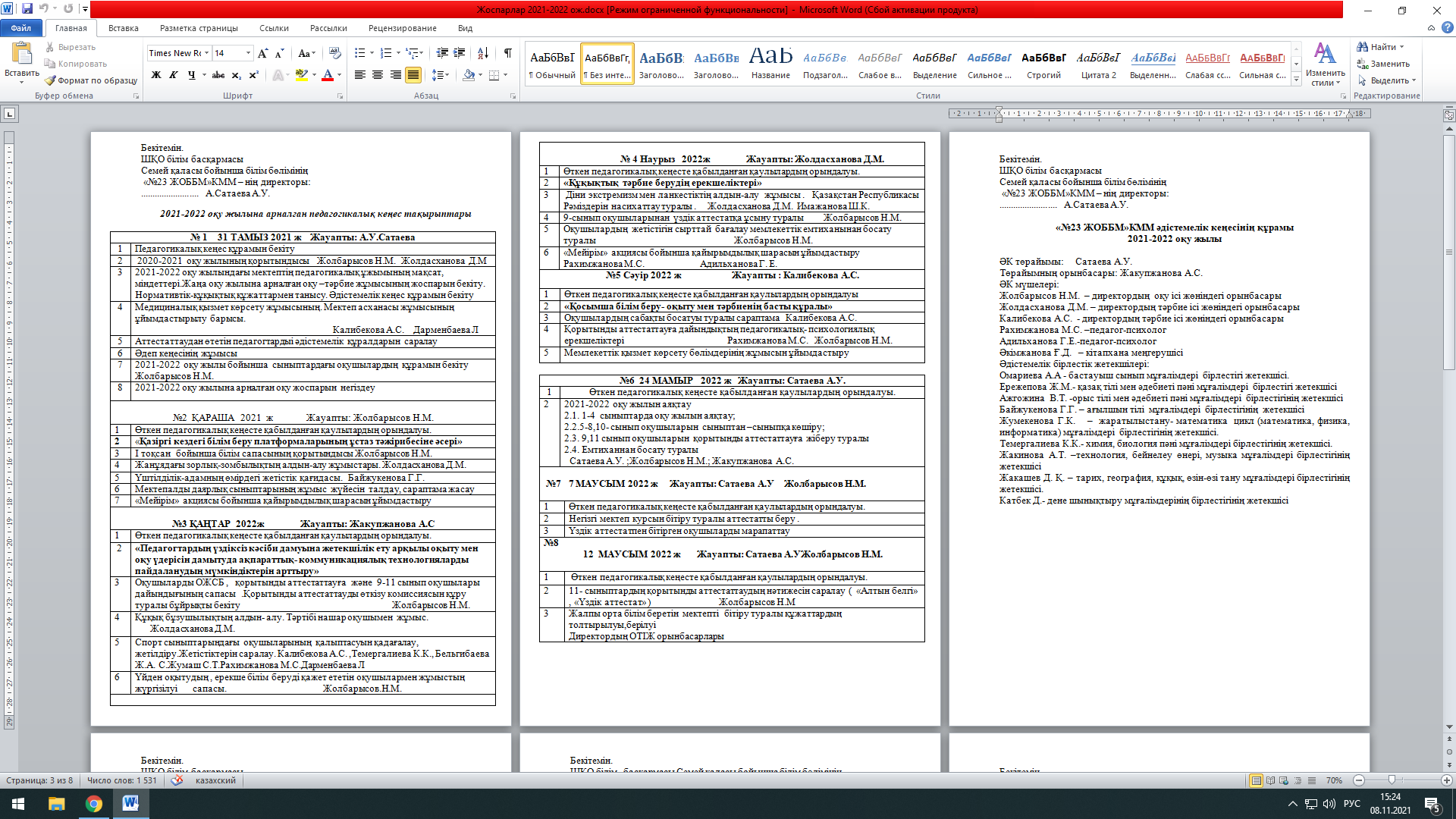Apply the Название style
The height and width of the screenshot is (819, 1456).
pyautogui.click(x=770, y=64)
